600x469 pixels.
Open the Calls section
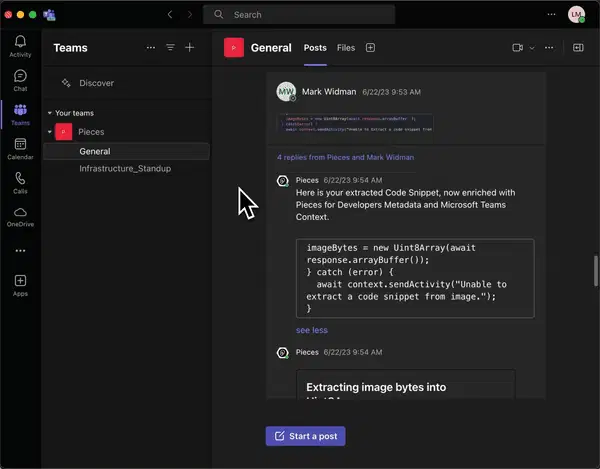[20, 183]
